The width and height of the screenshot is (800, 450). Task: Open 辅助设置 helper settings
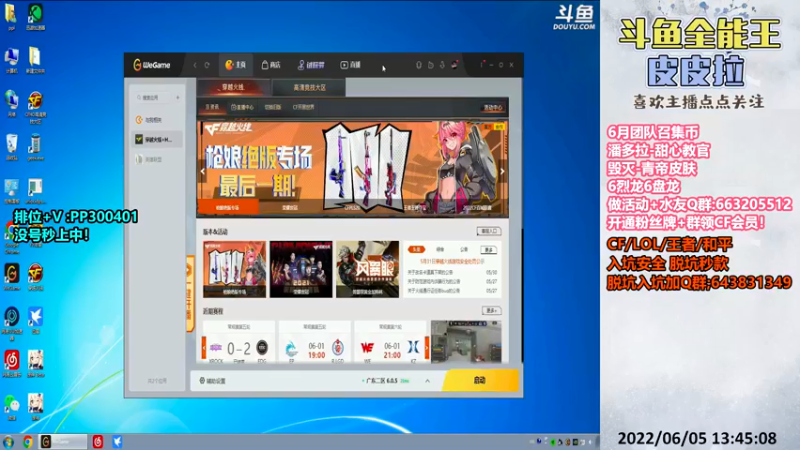212,381
